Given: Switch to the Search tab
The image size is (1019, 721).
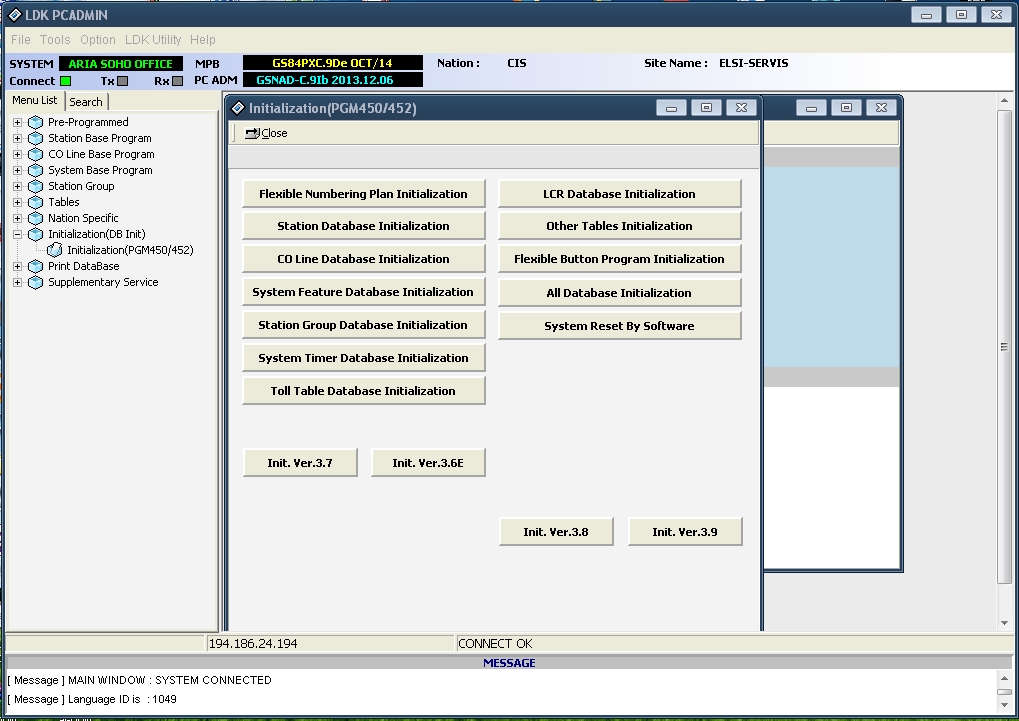Looking at the screenshot, I should (x=86, y=102).
